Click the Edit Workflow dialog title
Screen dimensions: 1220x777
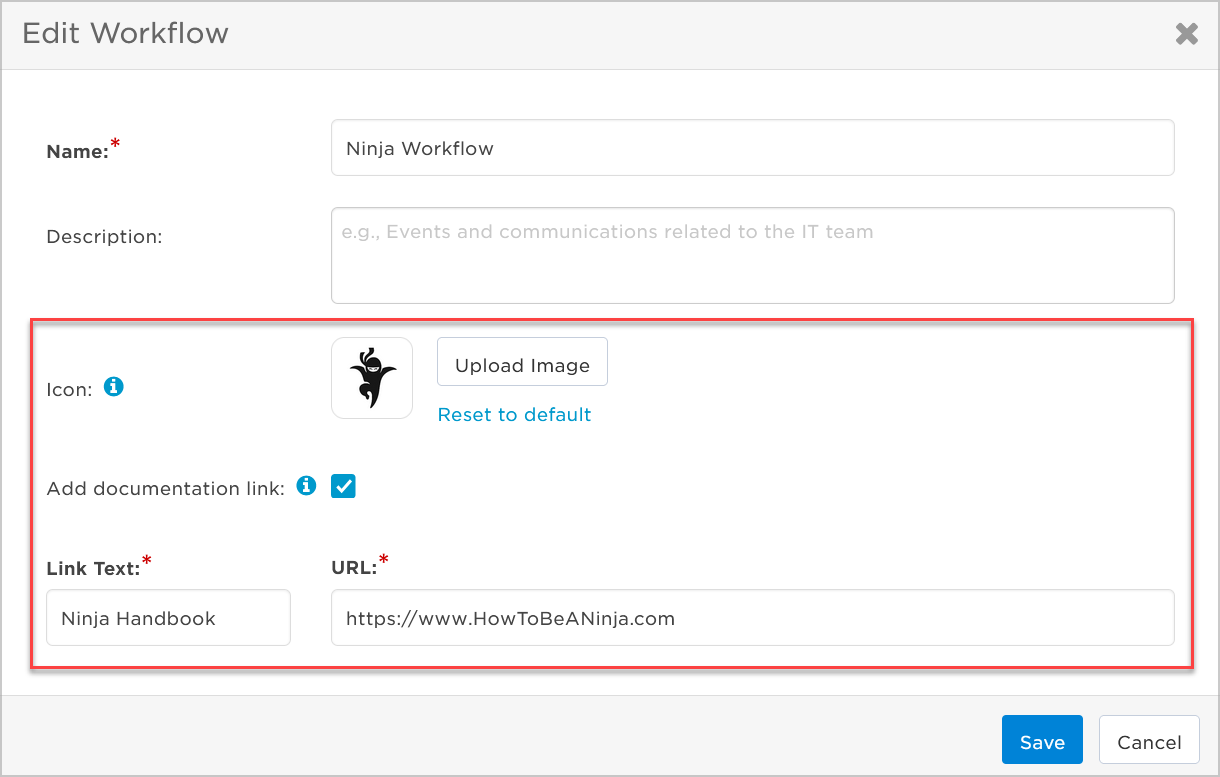coord(125,33)
